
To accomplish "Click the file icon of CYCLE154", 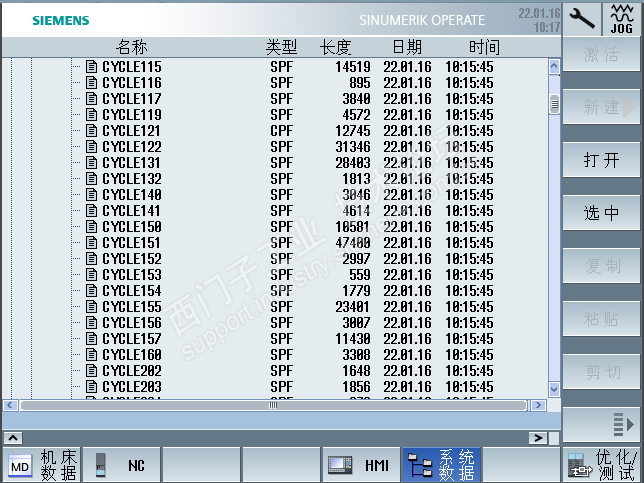I will click(91, 291).
